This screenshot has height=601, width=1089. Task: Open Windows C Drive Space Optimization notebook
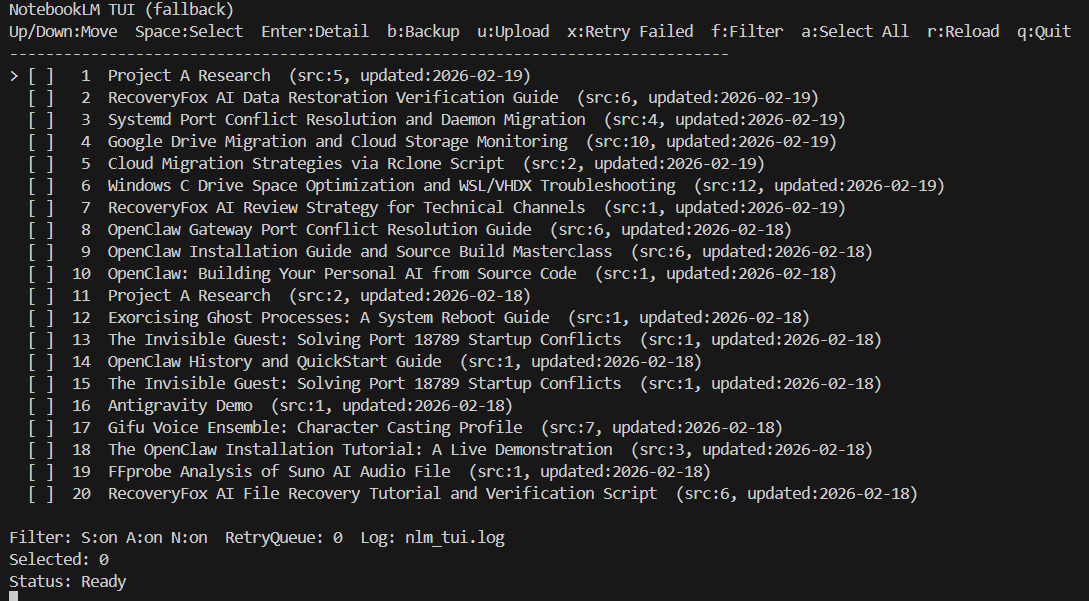click(391, 186)
